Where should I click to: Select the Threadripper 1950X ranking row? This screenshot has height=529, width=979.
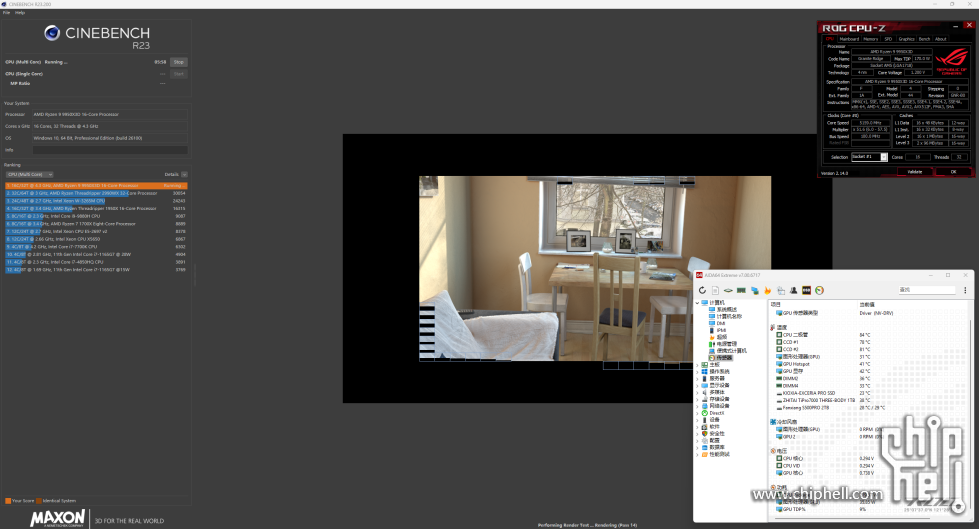[x=96, y=208]
